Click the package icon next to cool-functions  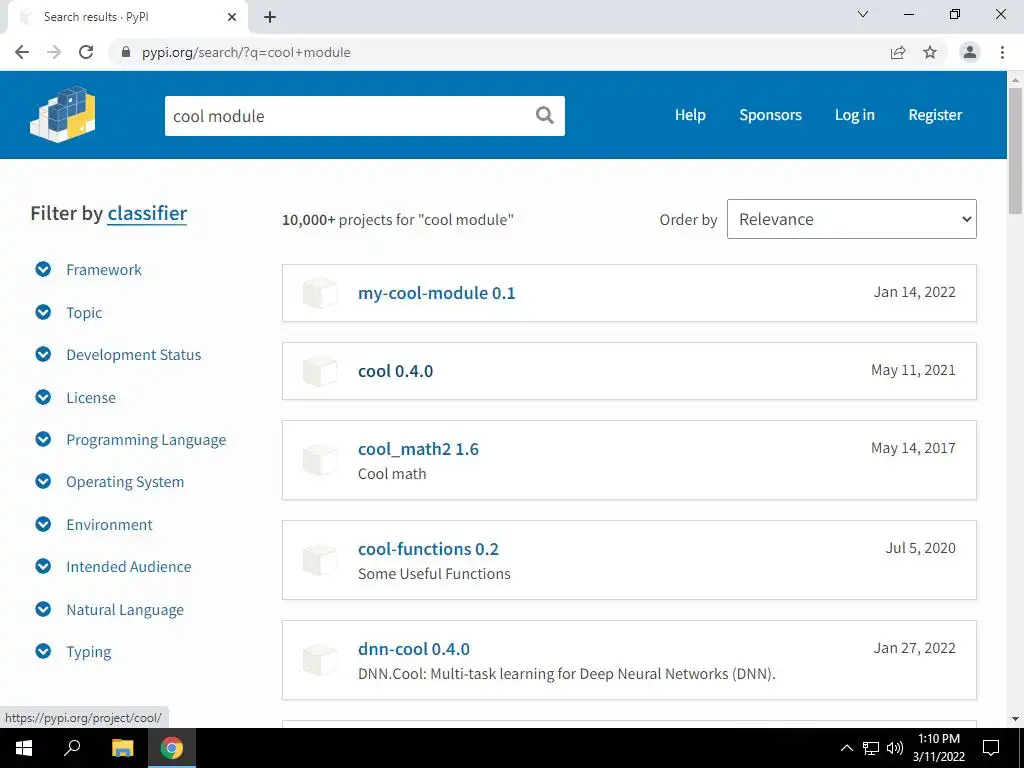tap(320, 560)
